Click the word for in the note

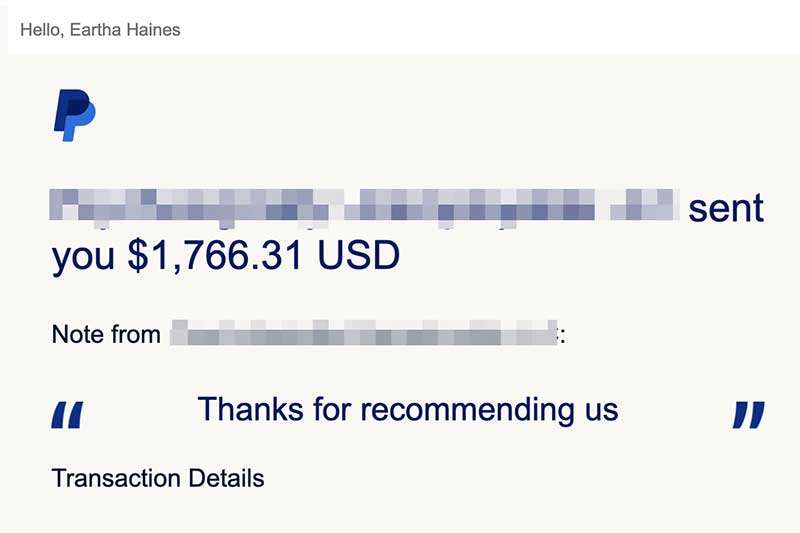pyautogui.click(x=332, y=409)
